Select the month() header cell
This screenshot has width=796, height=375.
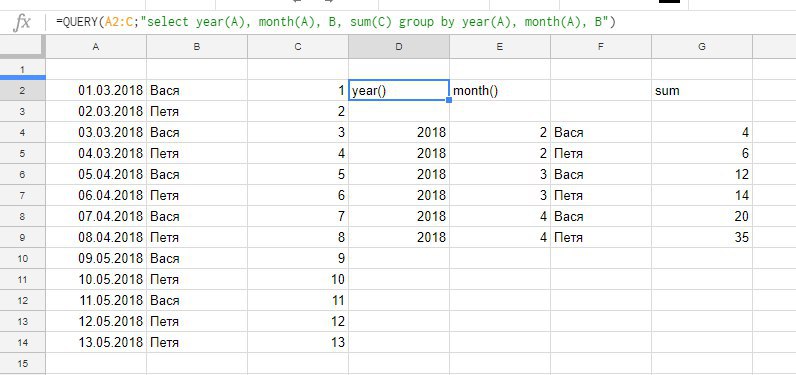500,90
